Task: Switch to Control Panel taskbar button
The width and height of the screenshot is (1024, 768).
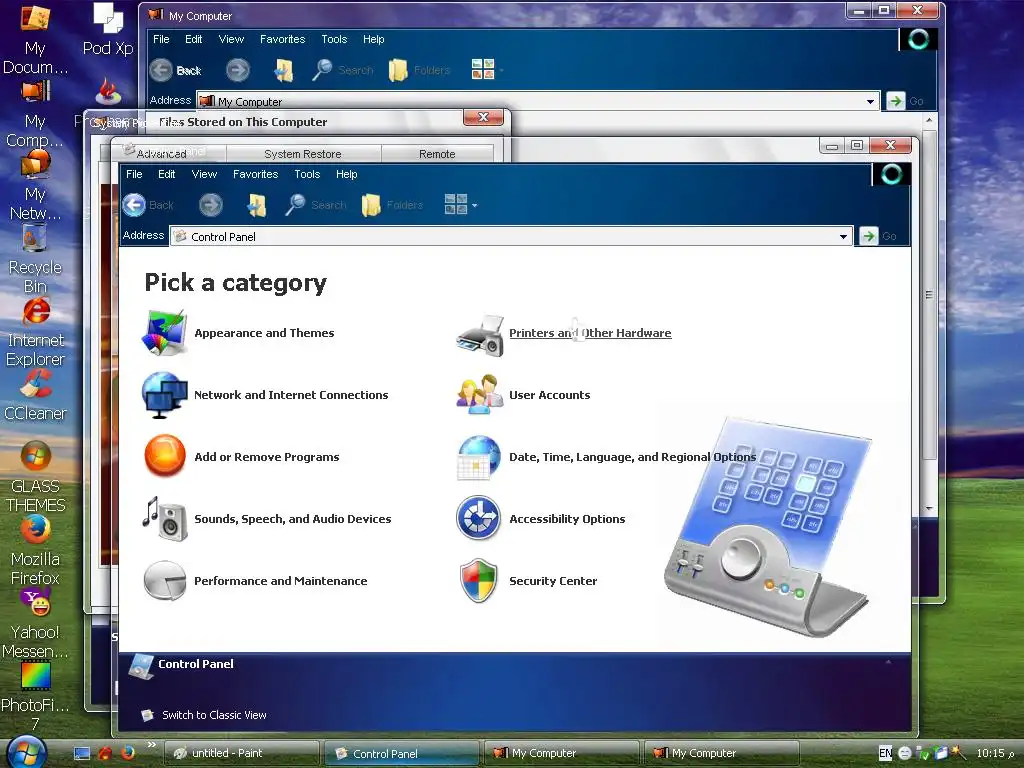Action: (x=402, y=753)
